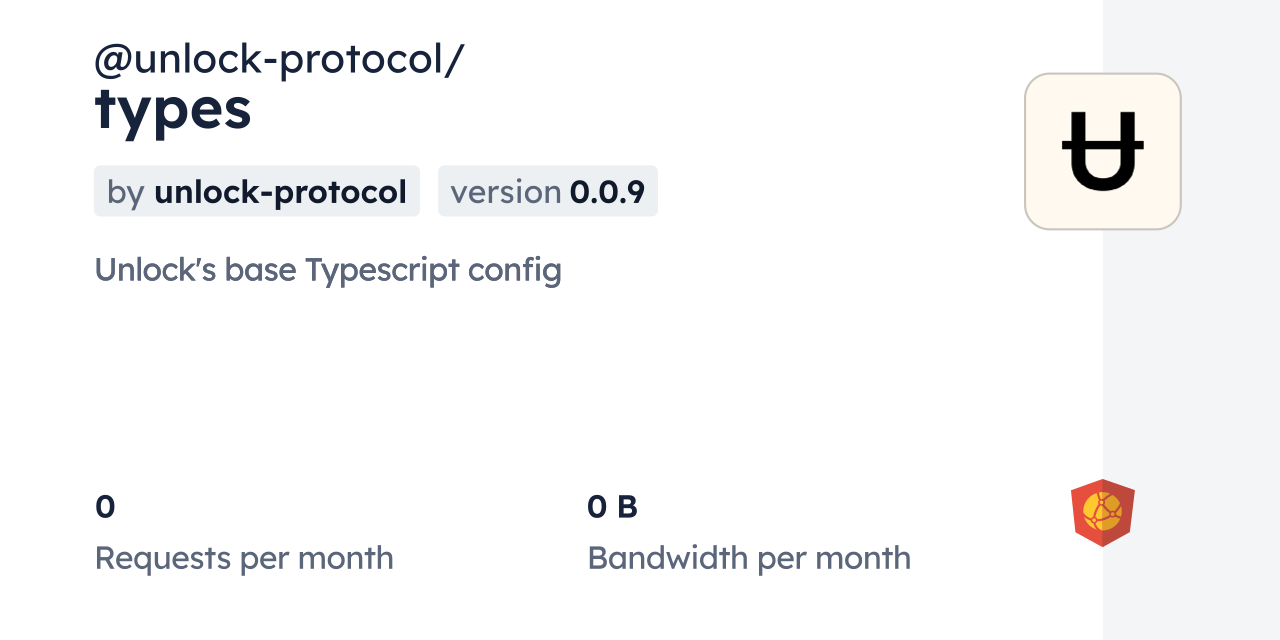1280x640 pixels.
Task: Click the jsDelivr shield logo
Action: pyautogui.click(x=1102, y=512)
